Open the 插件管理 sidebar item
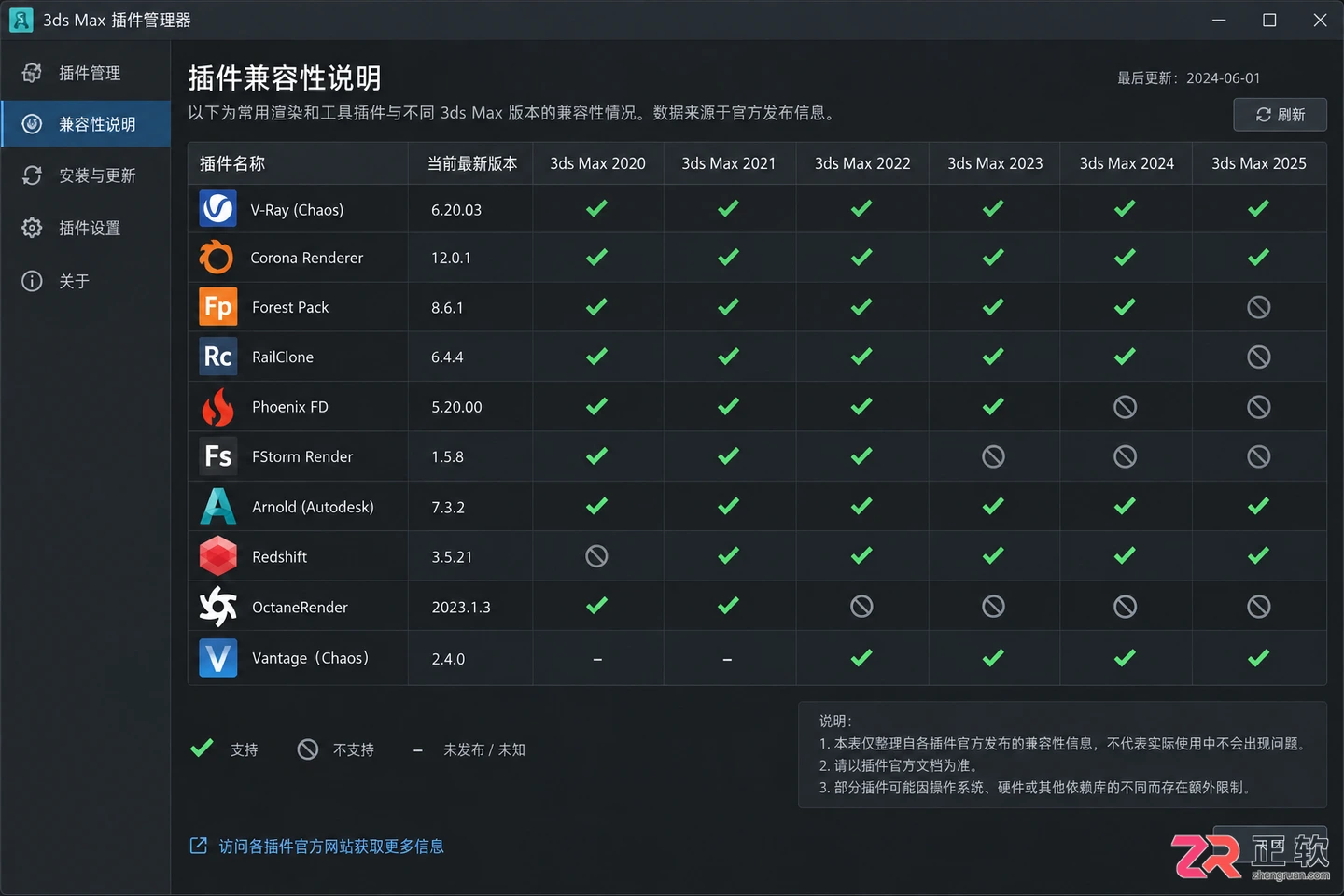Image resolution: width=1344 pixels, height=896 pixels. (86, 73)
